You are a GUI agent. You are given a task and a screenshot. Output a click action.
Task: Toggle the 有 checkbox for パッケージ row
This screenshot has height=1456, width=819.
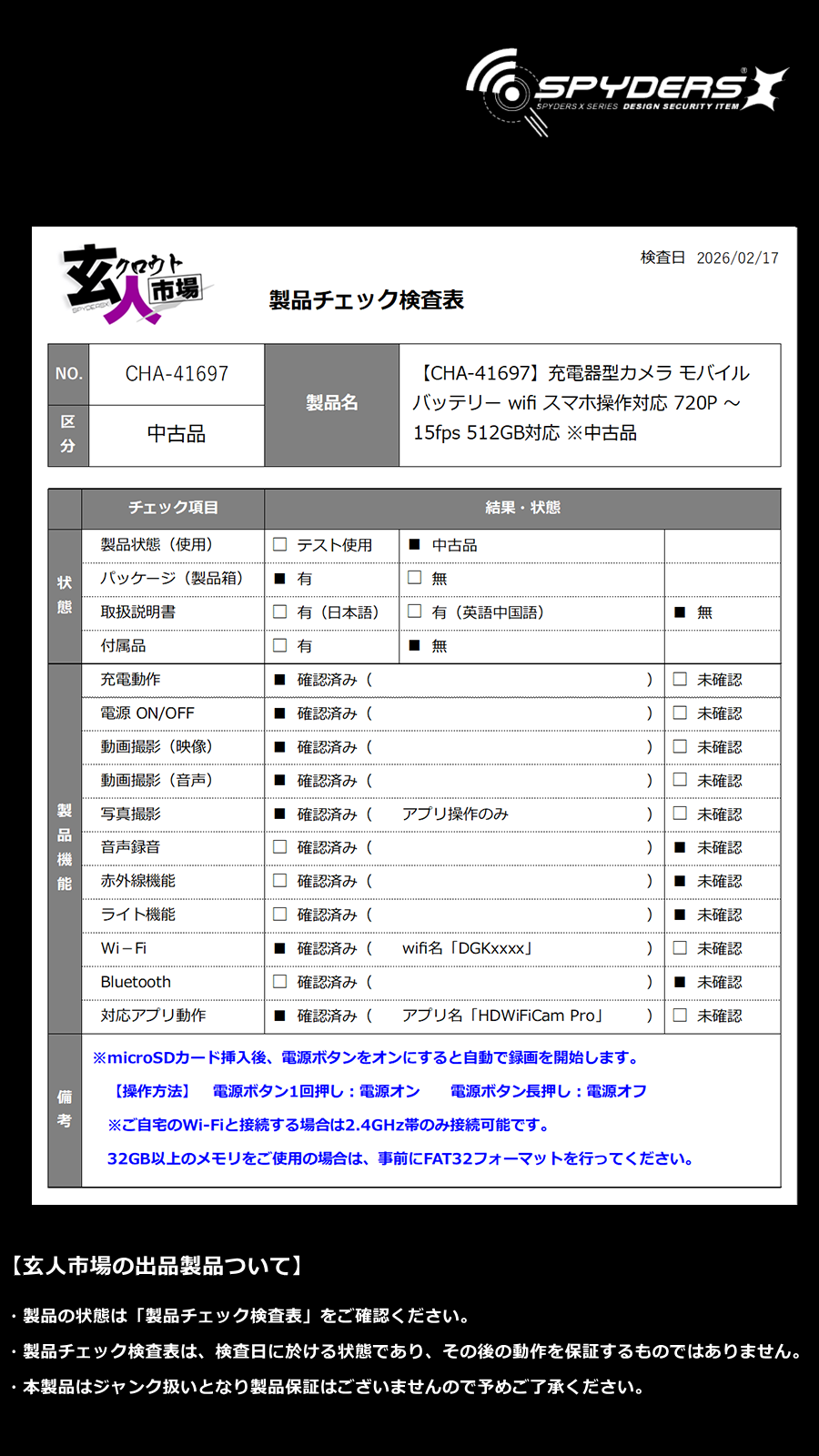280,578
